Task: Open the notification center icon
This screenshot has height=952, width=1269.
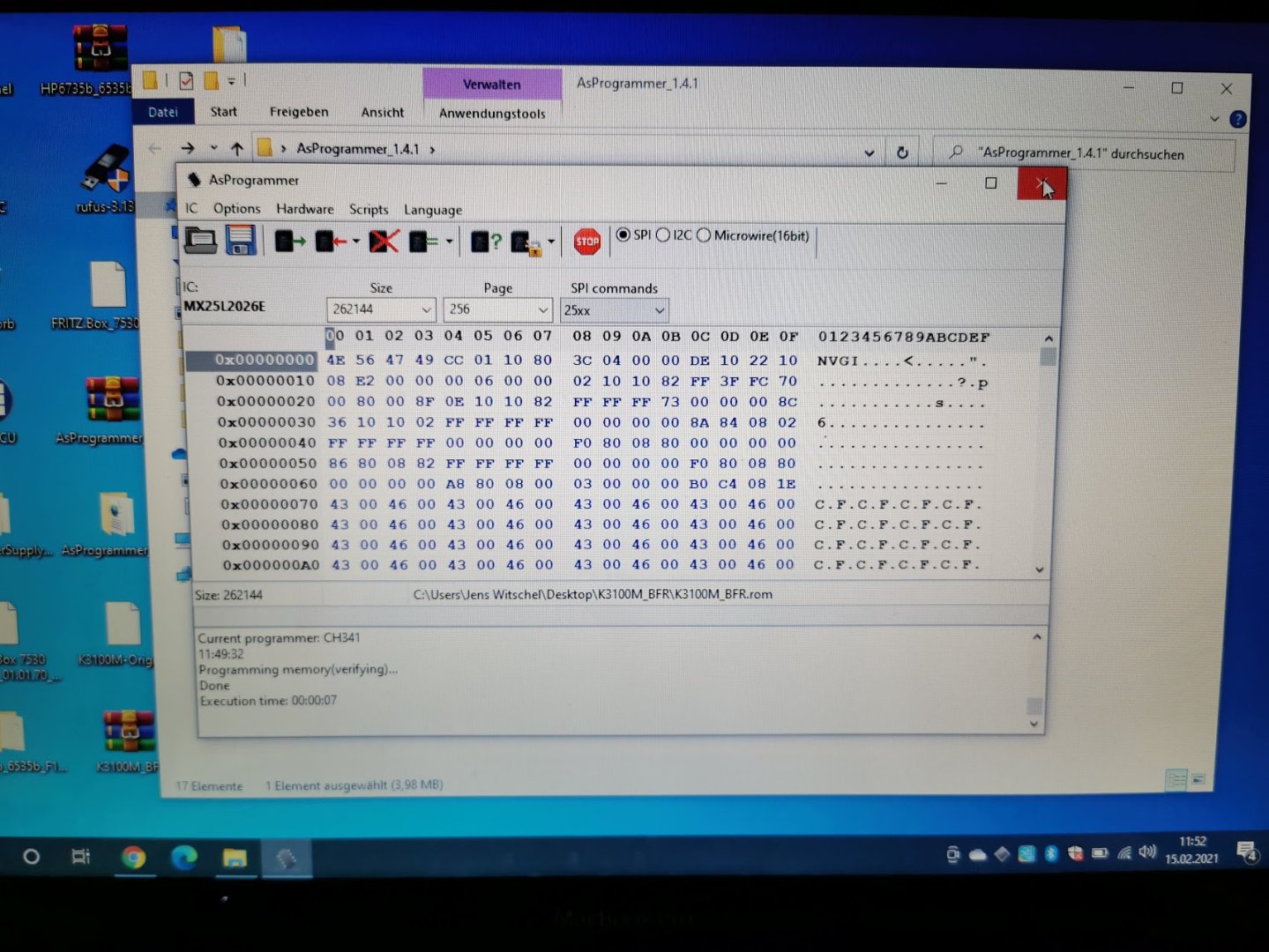Action: [x=1247, y=852]
